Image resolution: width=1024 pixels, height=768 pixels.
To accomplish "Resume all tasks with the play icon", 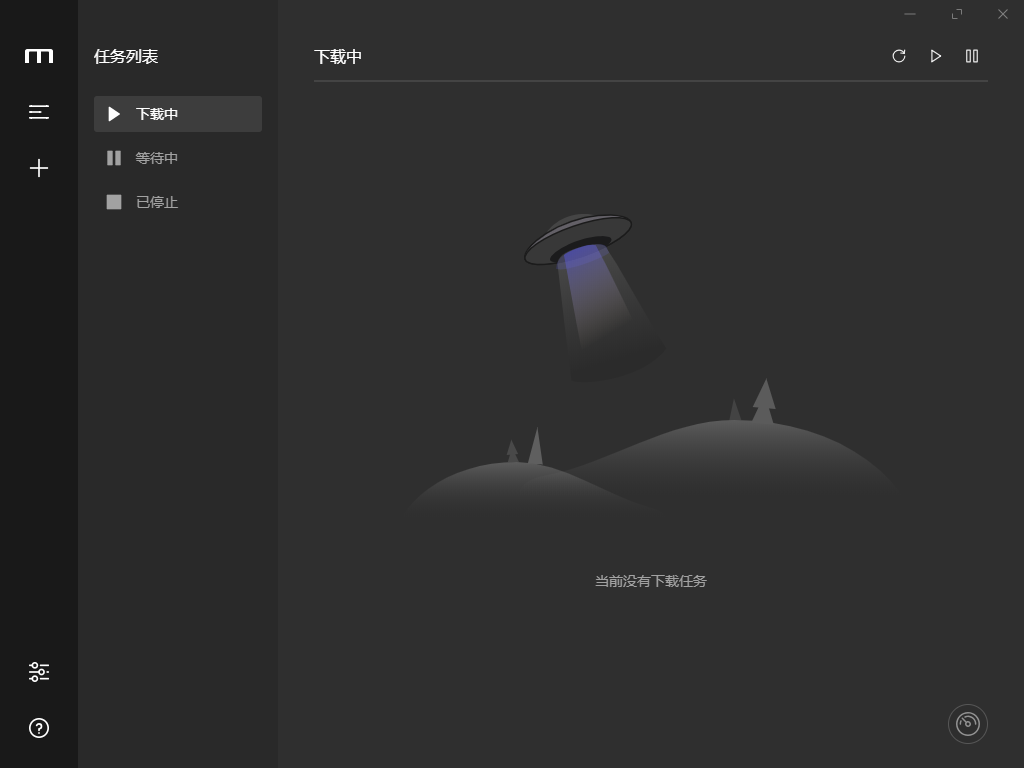I will pos(935,56).
